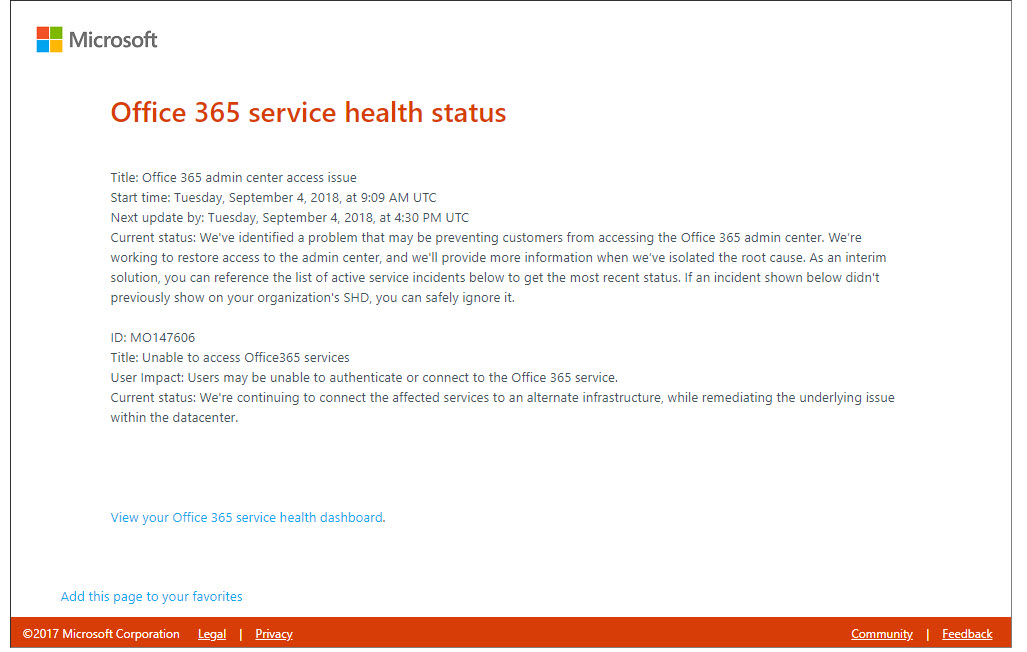Screen dimensions: 1027x652
Task: Open the Office 365 service health dashboard link
Action: (247, 518)
